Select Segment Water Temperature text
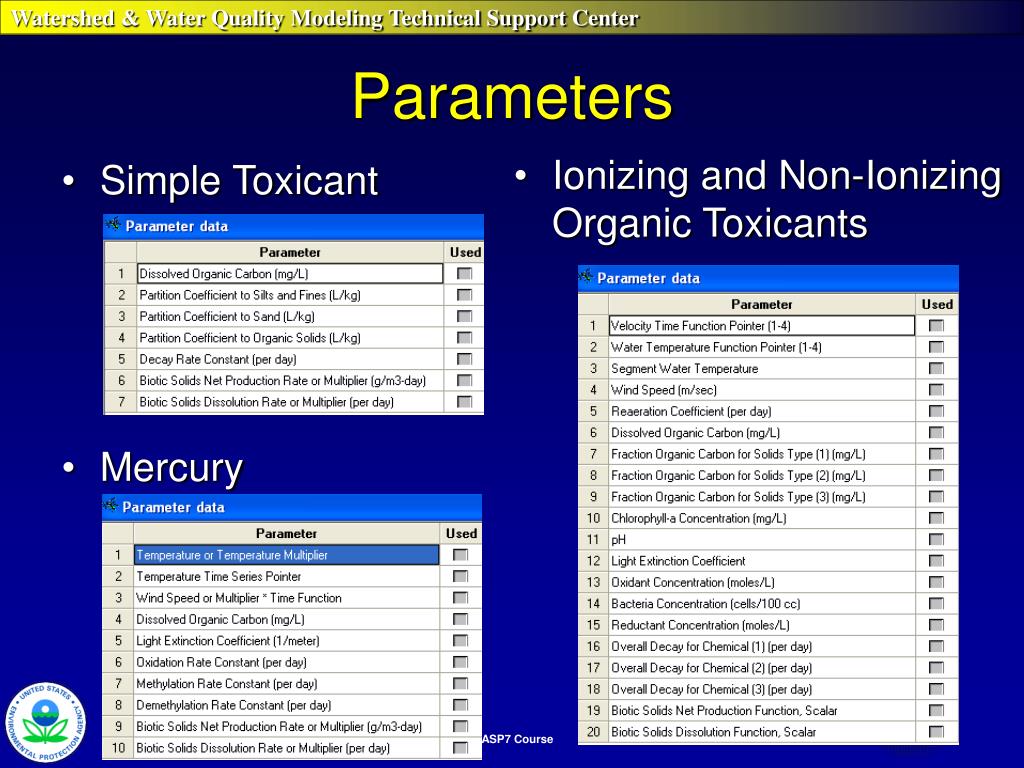1024x768 pixels. click(684, 368)
